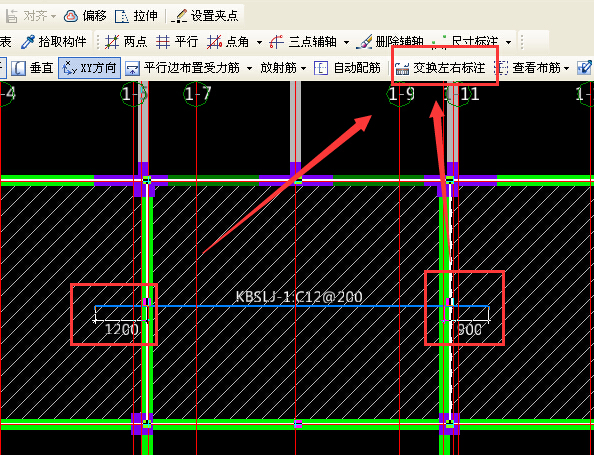
Task: Select the KBSLJ-1:C12@200 rebar label
Action: (x=299, y=297)
